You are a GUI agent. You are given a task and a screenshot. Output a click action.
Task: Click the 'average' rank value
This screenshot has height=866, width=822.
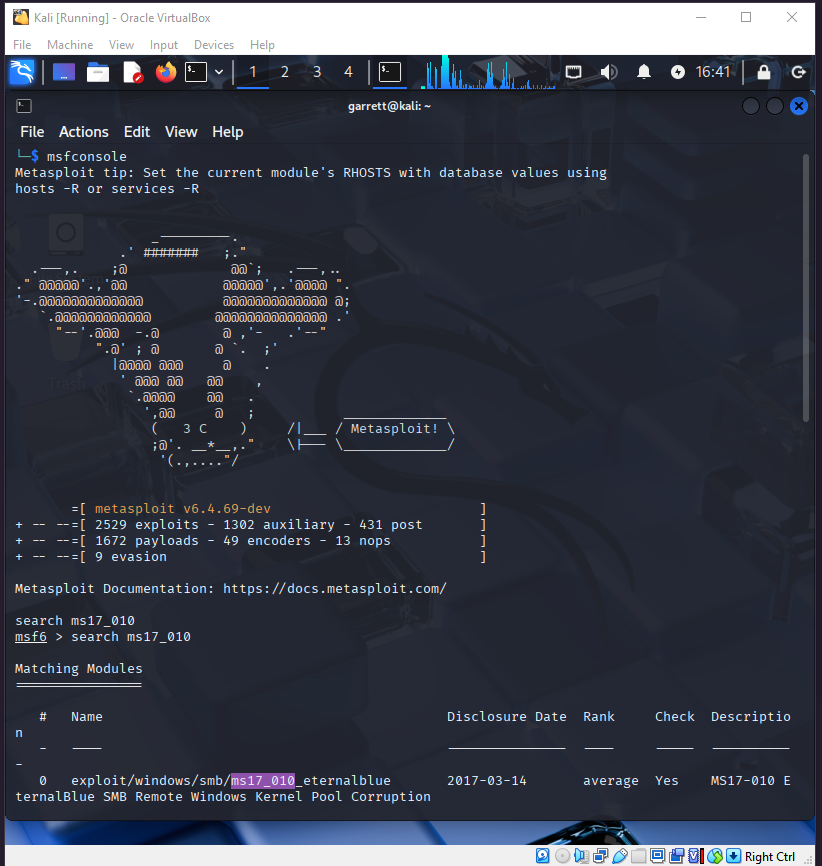coord(611,781)
